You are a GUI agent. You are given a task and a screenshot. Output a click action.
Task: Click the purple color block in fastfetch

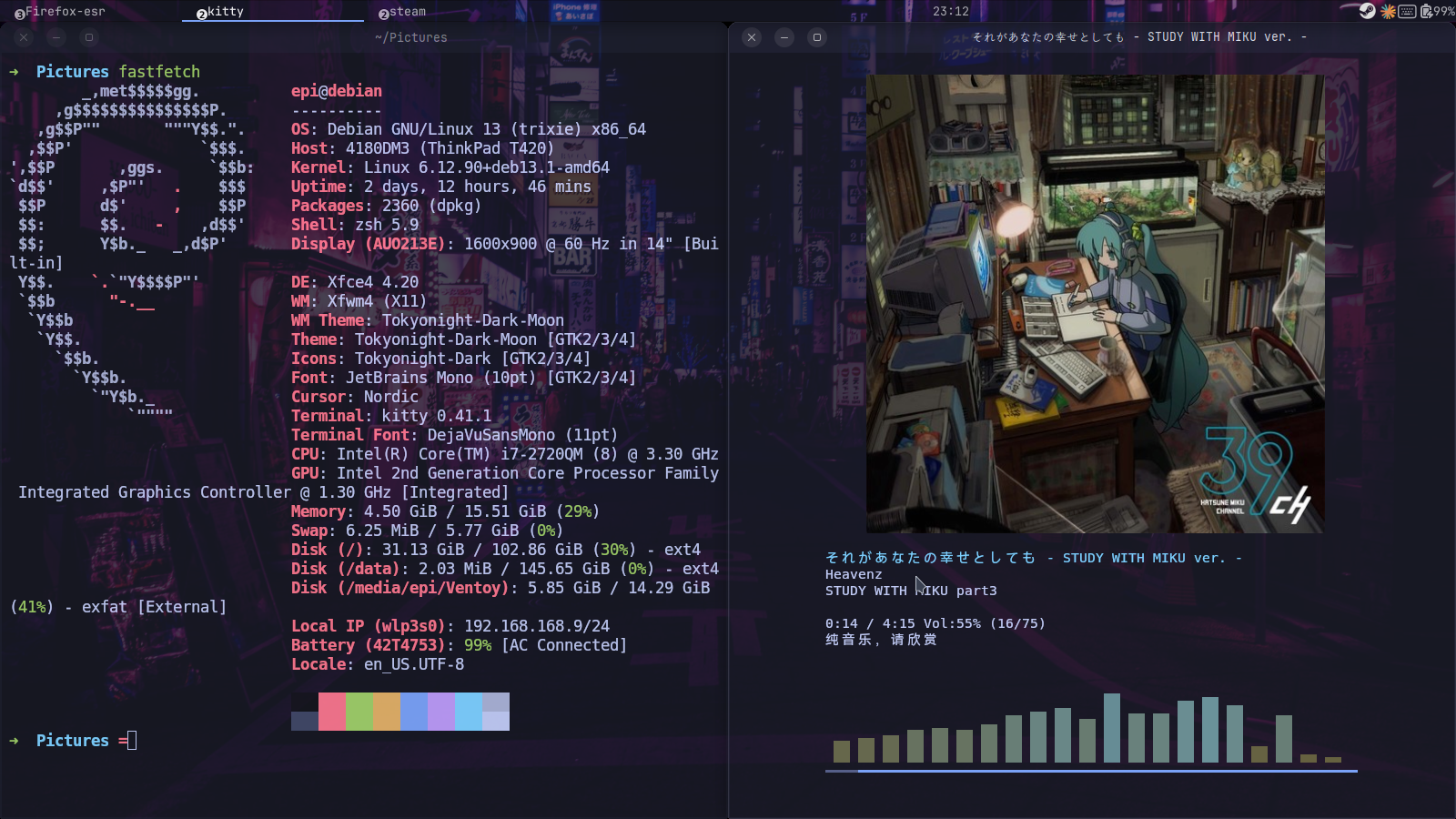click(441, 712)
